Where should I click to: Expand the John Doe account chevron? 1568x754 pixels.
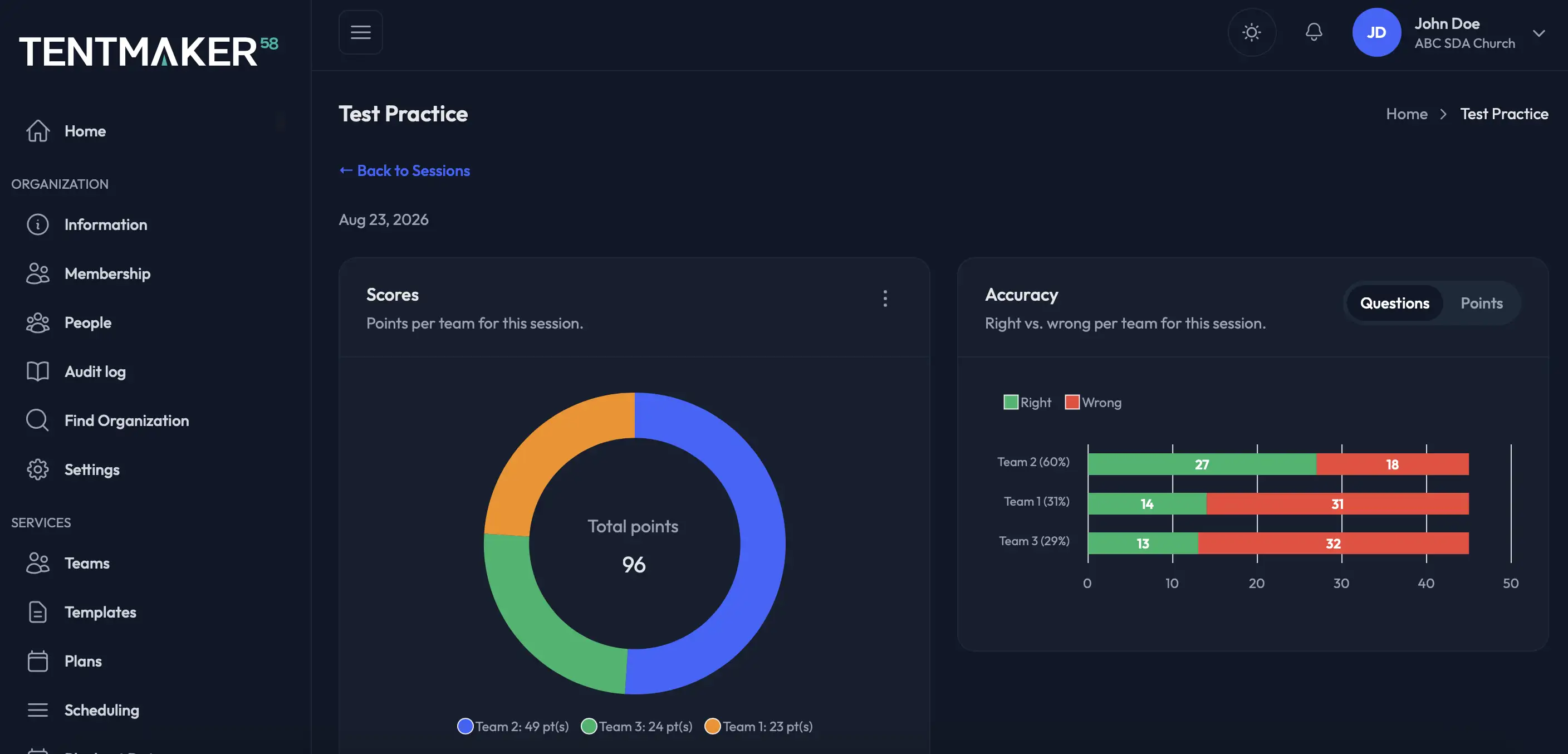click(x=1538, y=33)
